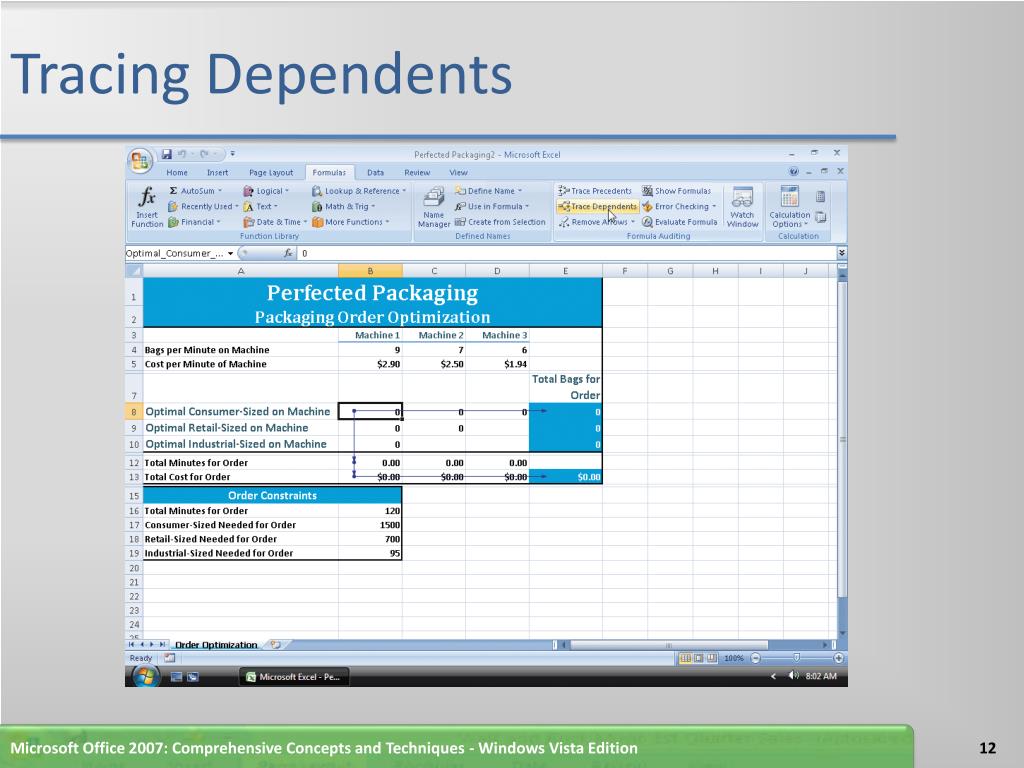Open the Watch Window
Screen dimensions: 1024x768
(743, 207)
